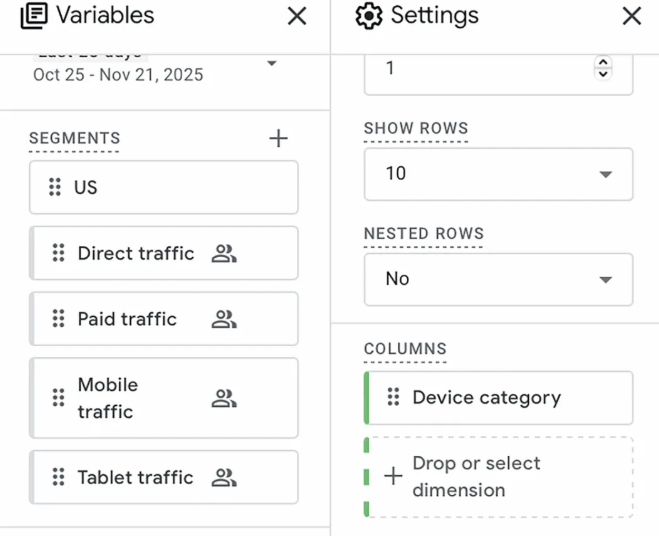The width and height of the screenshot is (659, 536).
Task: Click drag handle of US segment
Action: pos(55,187)
